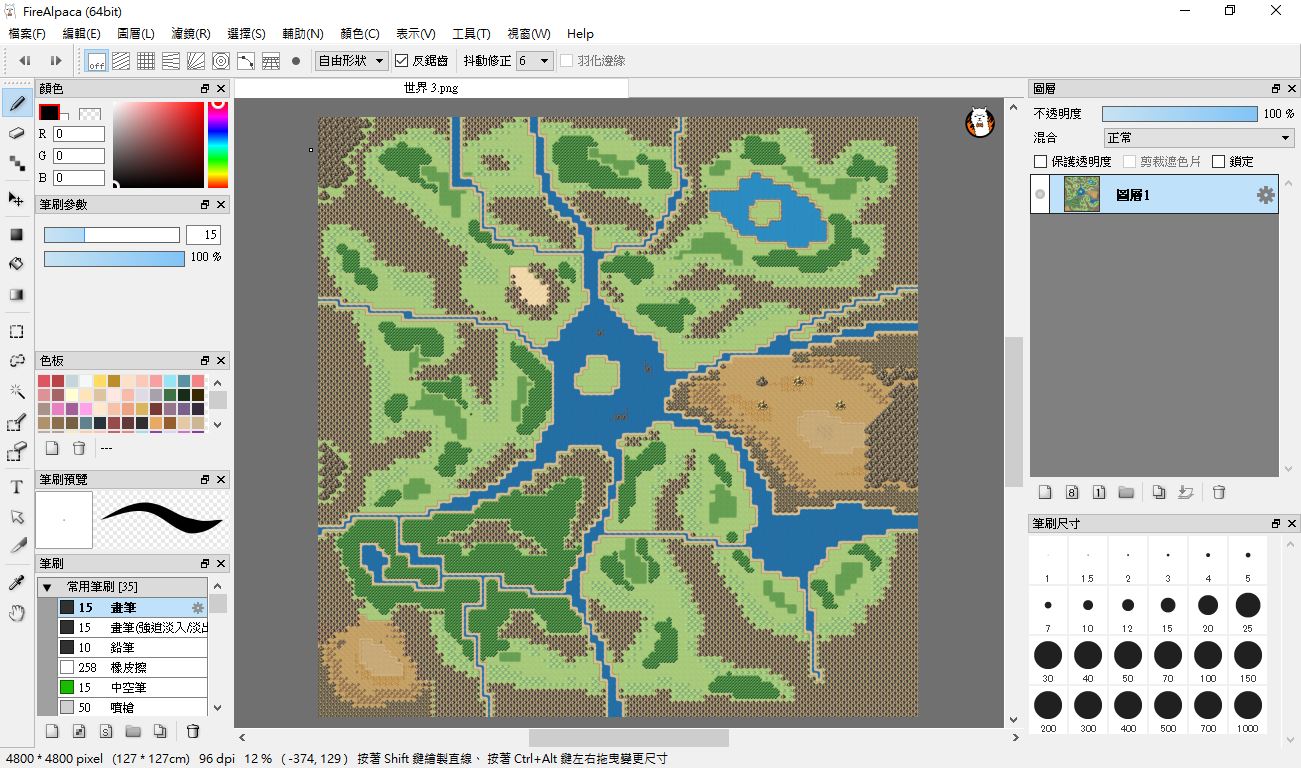Click the Undo arrow in toolbar
The height and width of the screenshot is (768, 1301).
[25, 61]
